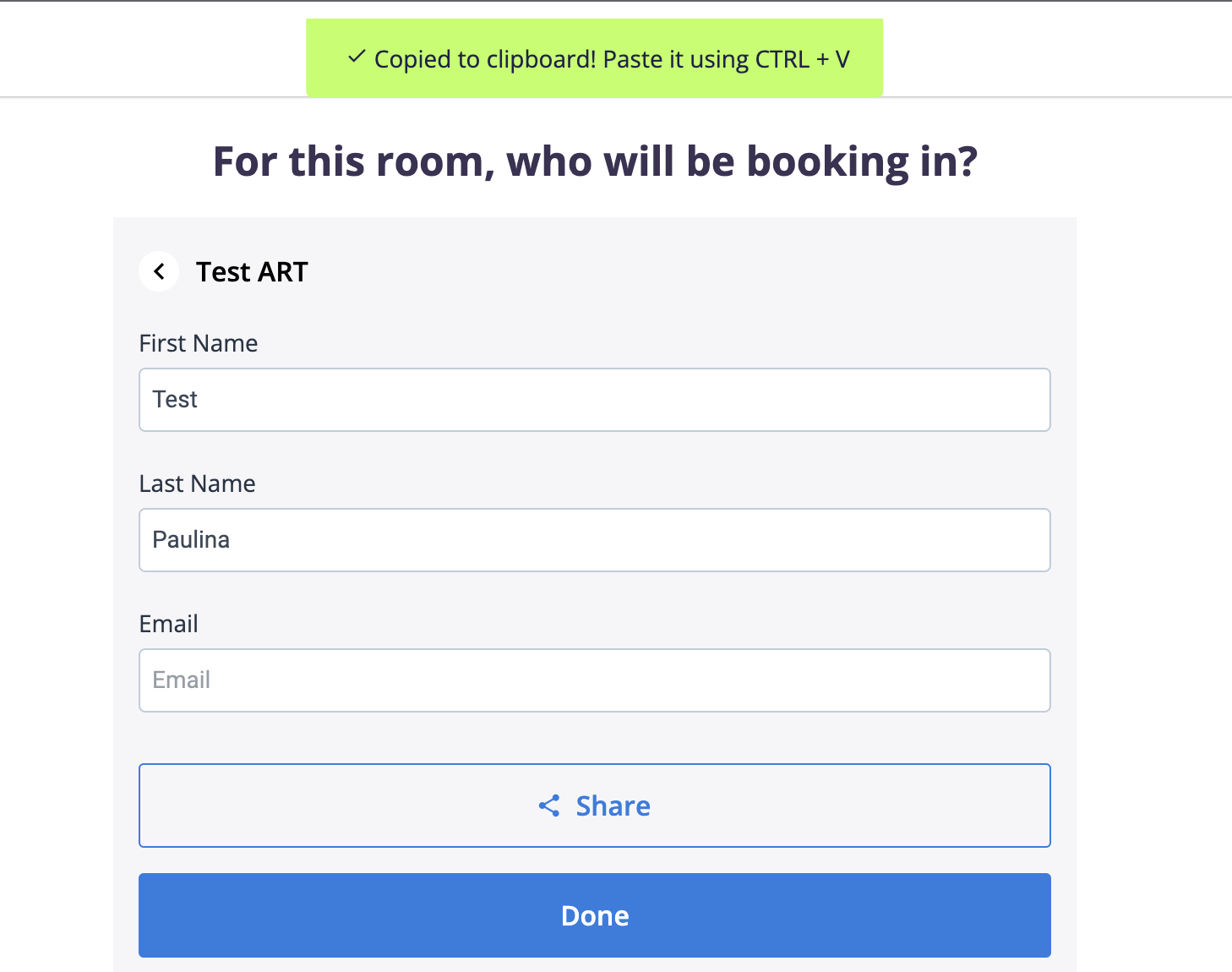
Task: Click the share network icon
Action: pos(549,805)
